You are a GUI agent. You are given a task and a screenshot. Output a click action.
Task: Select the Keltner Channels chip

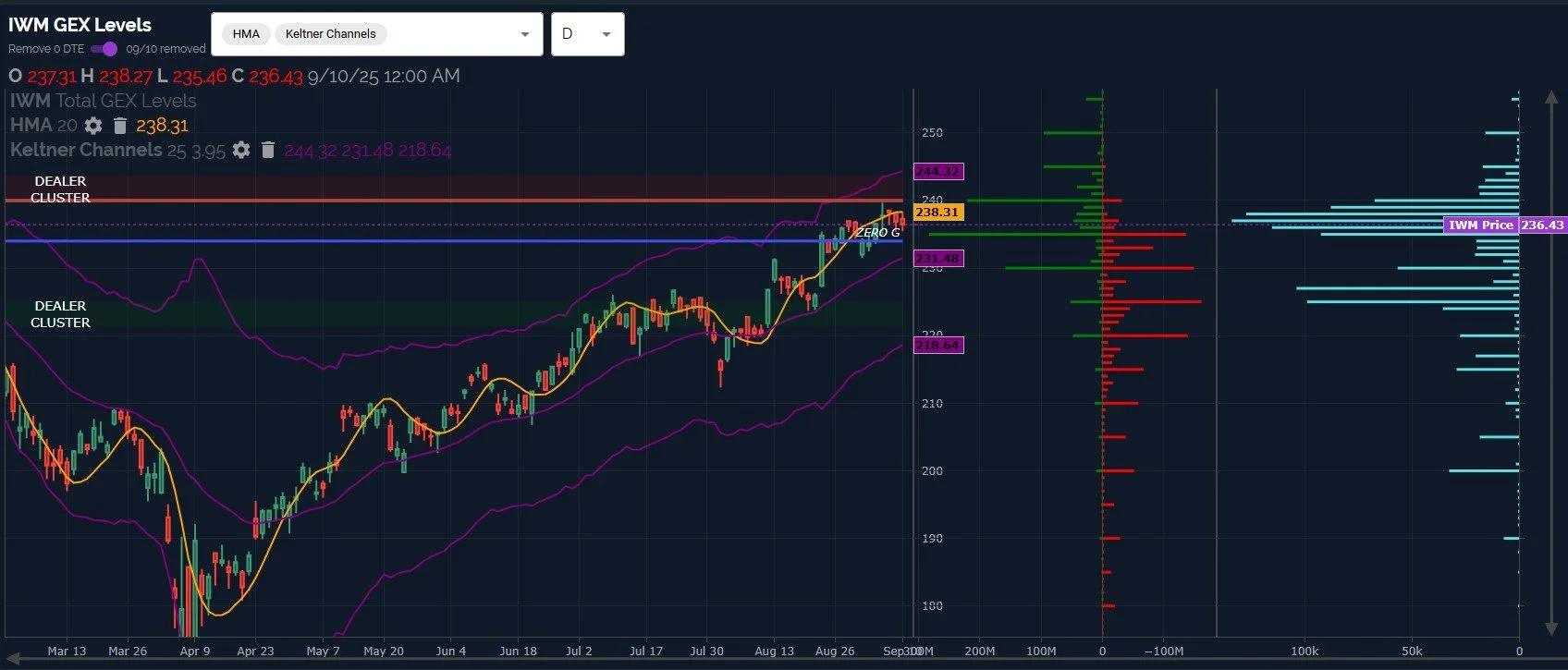point(330,34)
